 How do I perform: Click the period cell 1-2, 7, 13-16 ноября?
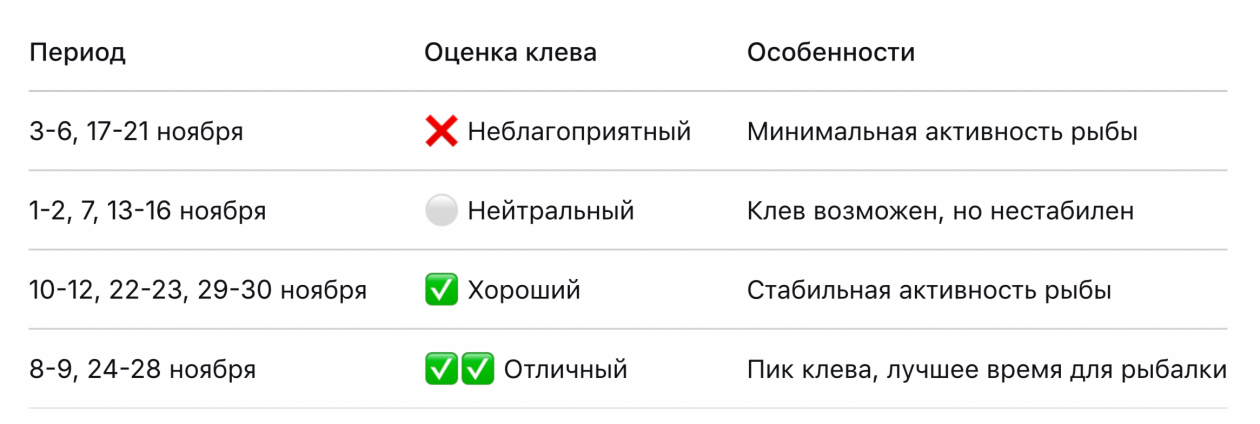(148, 211)
